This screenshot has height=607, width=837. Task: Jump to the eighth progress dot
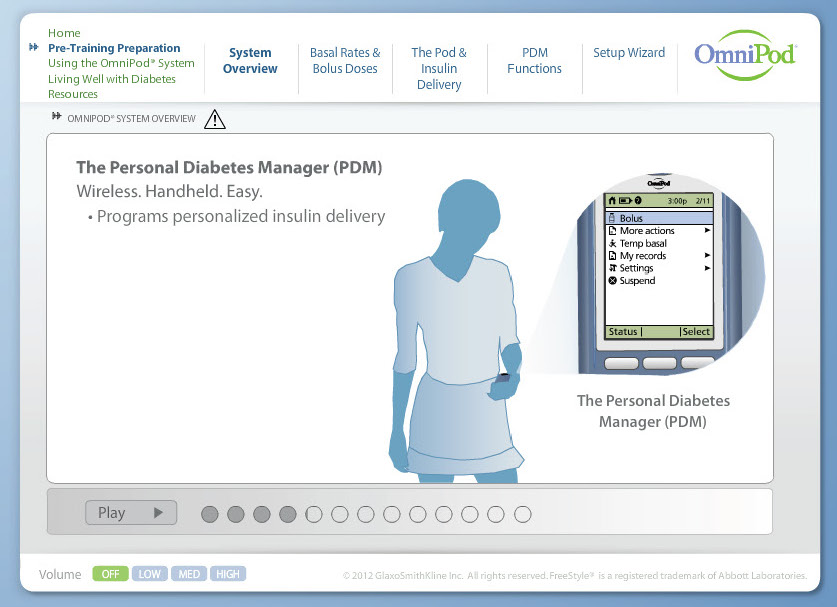click(392, 515)
